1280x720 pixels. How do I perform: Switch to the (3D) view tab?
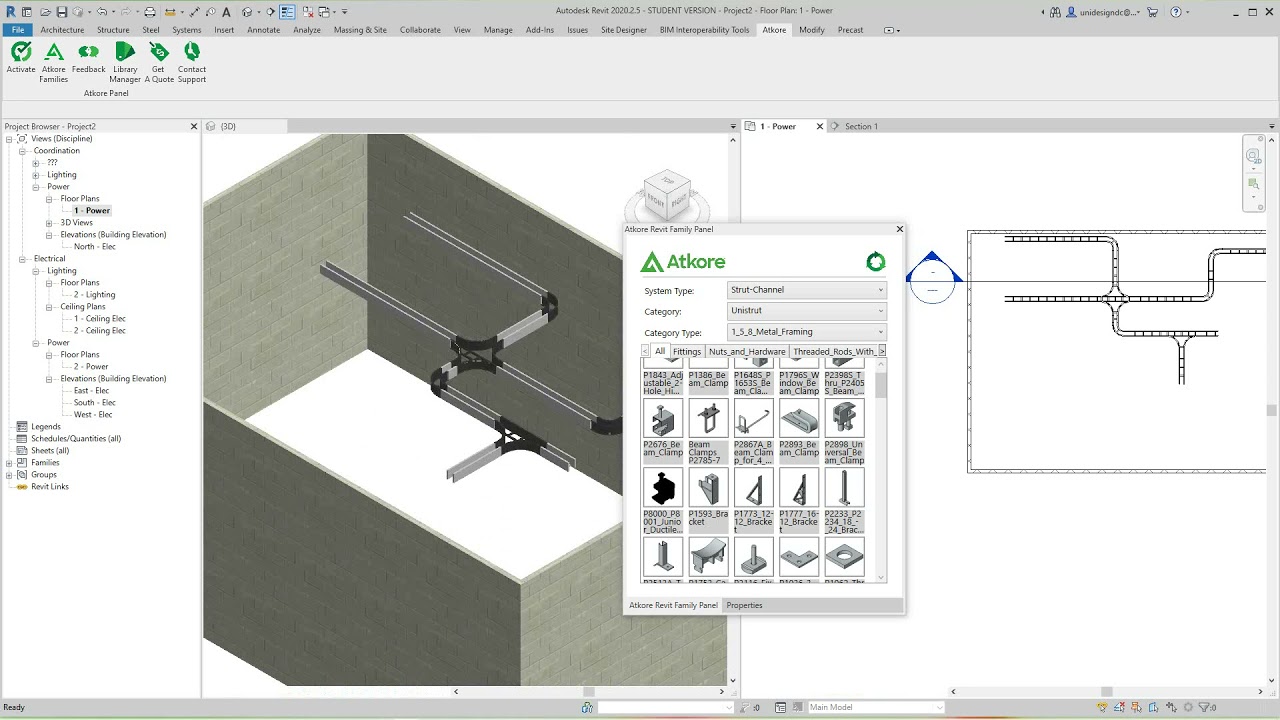point(228,126)
